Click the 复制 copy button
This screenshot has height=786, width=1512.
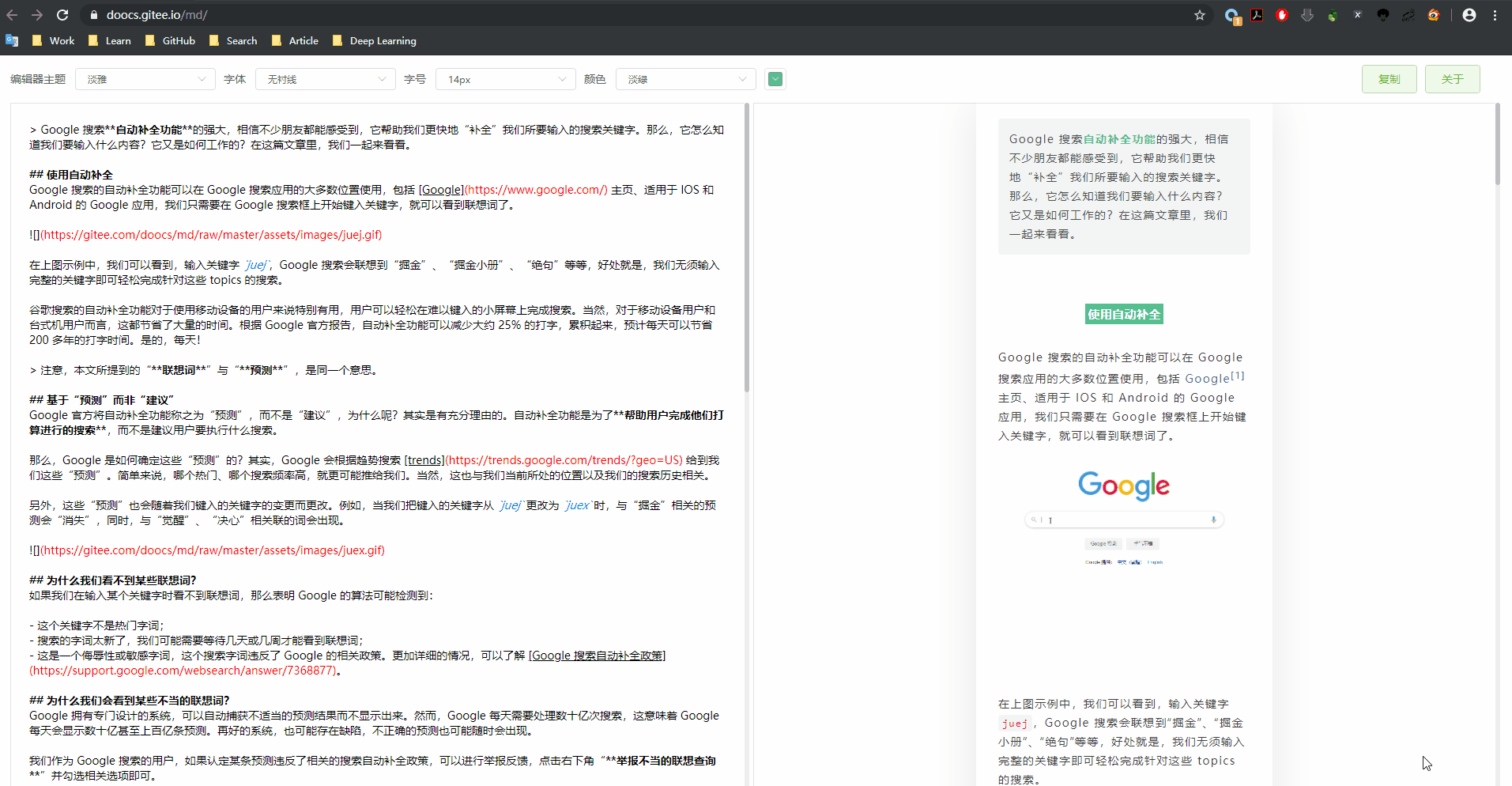point(1389,79)
